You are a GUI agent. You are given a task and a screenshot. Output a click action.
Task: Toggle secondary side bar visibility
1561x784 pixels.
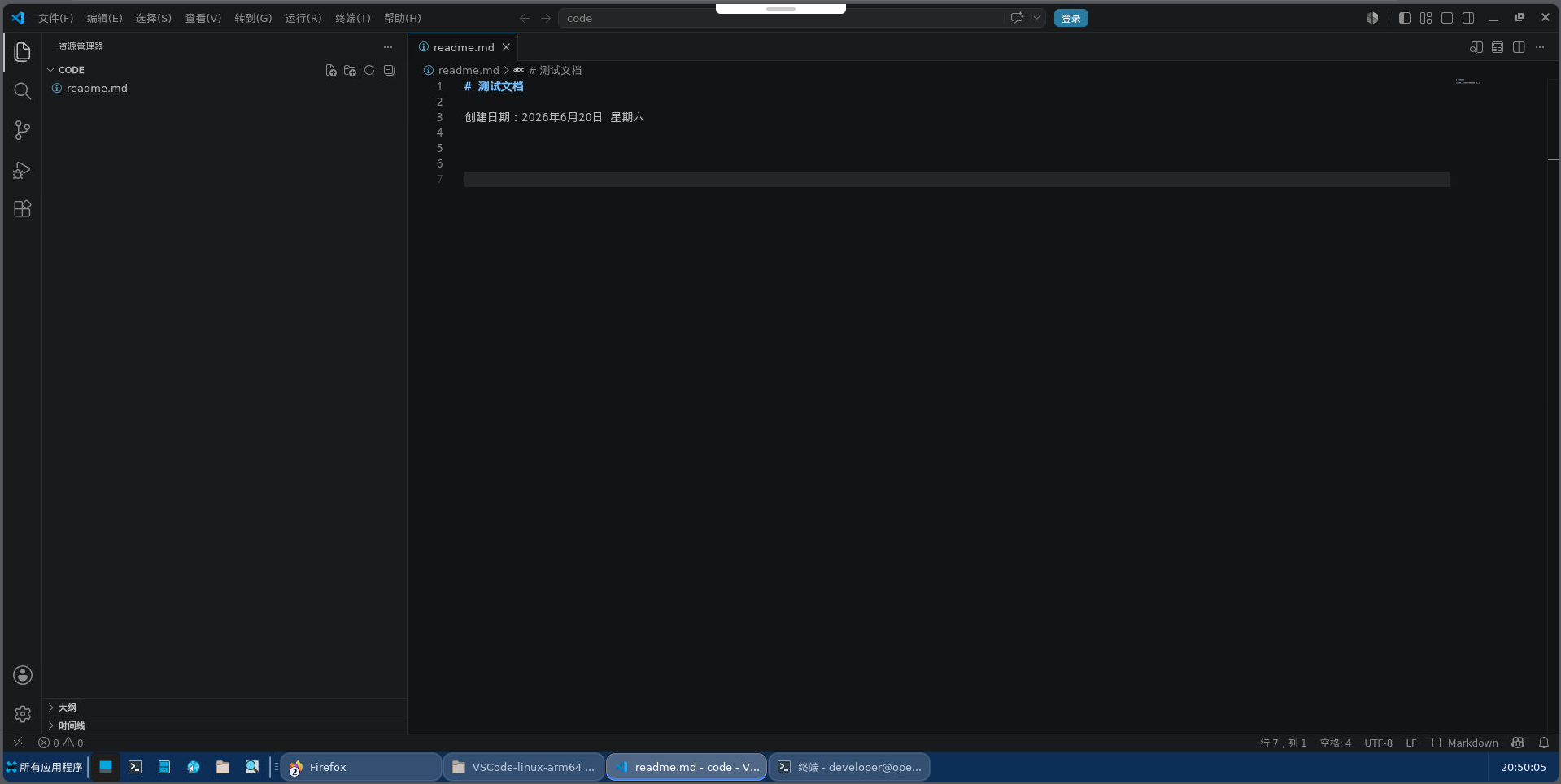click(1468, 18)
